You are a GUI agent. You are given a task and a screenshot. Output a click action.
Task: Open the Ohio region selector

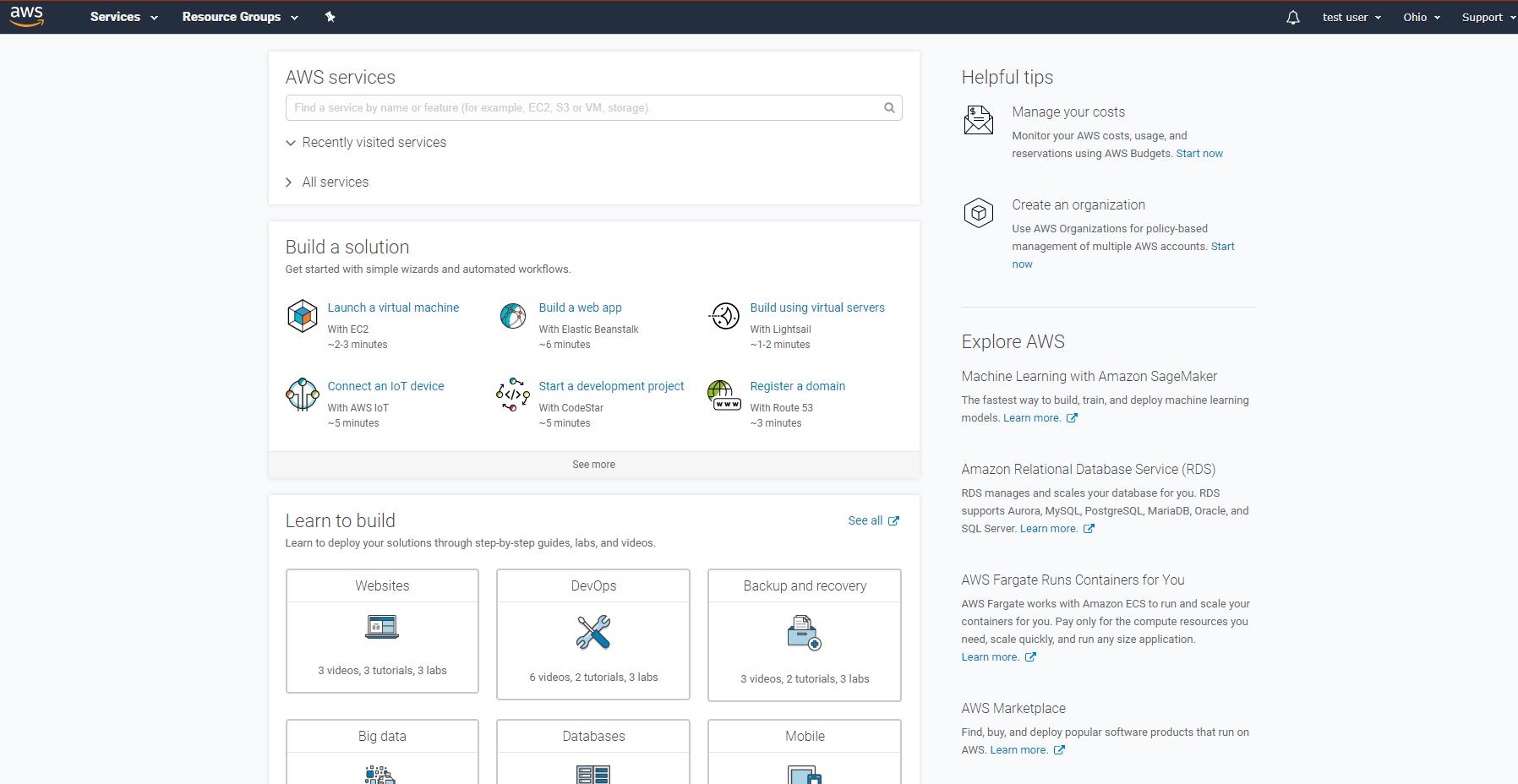pos(1422,17)
